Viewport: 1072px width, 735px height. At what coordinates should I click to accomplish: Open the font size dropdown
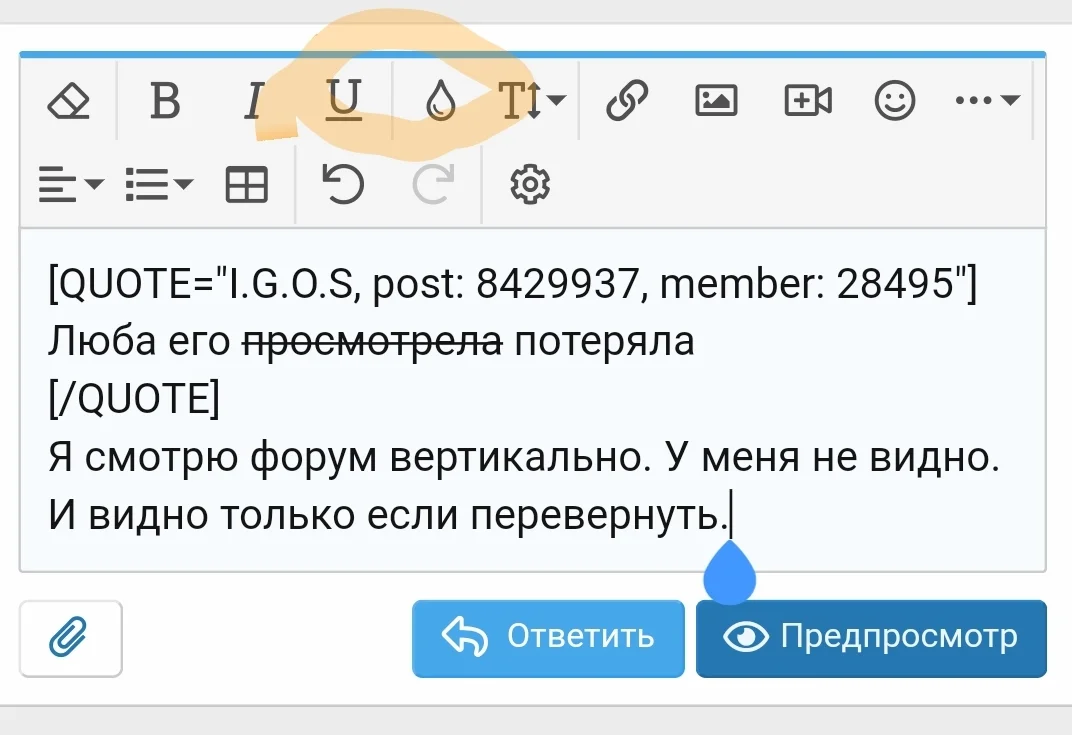point(532,101)
